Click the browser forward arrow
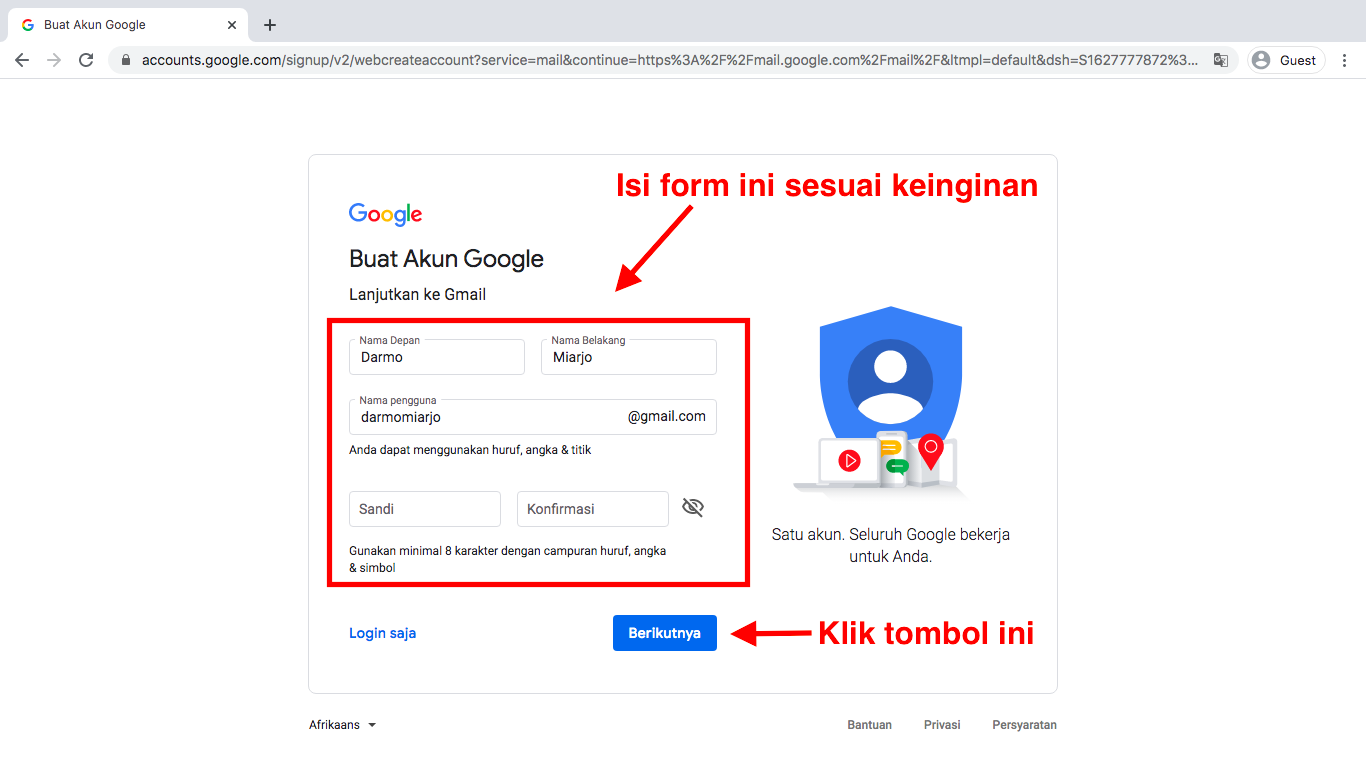The height and width of the screenshot is (768, 1366). coord(54,60)
